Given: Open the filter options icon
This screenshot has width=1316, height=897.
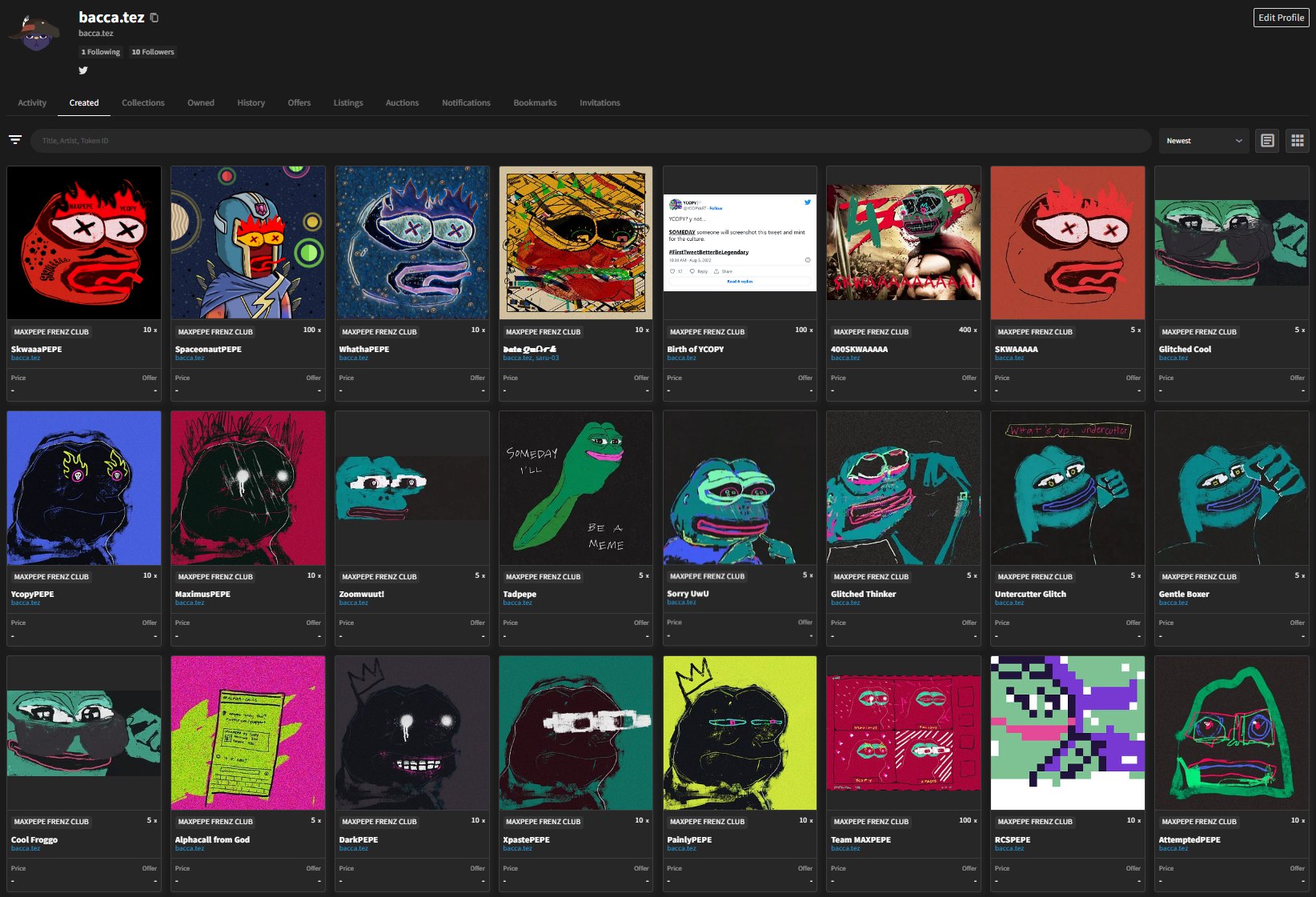Looking at the screenshot, I should [x=15, y=140].
